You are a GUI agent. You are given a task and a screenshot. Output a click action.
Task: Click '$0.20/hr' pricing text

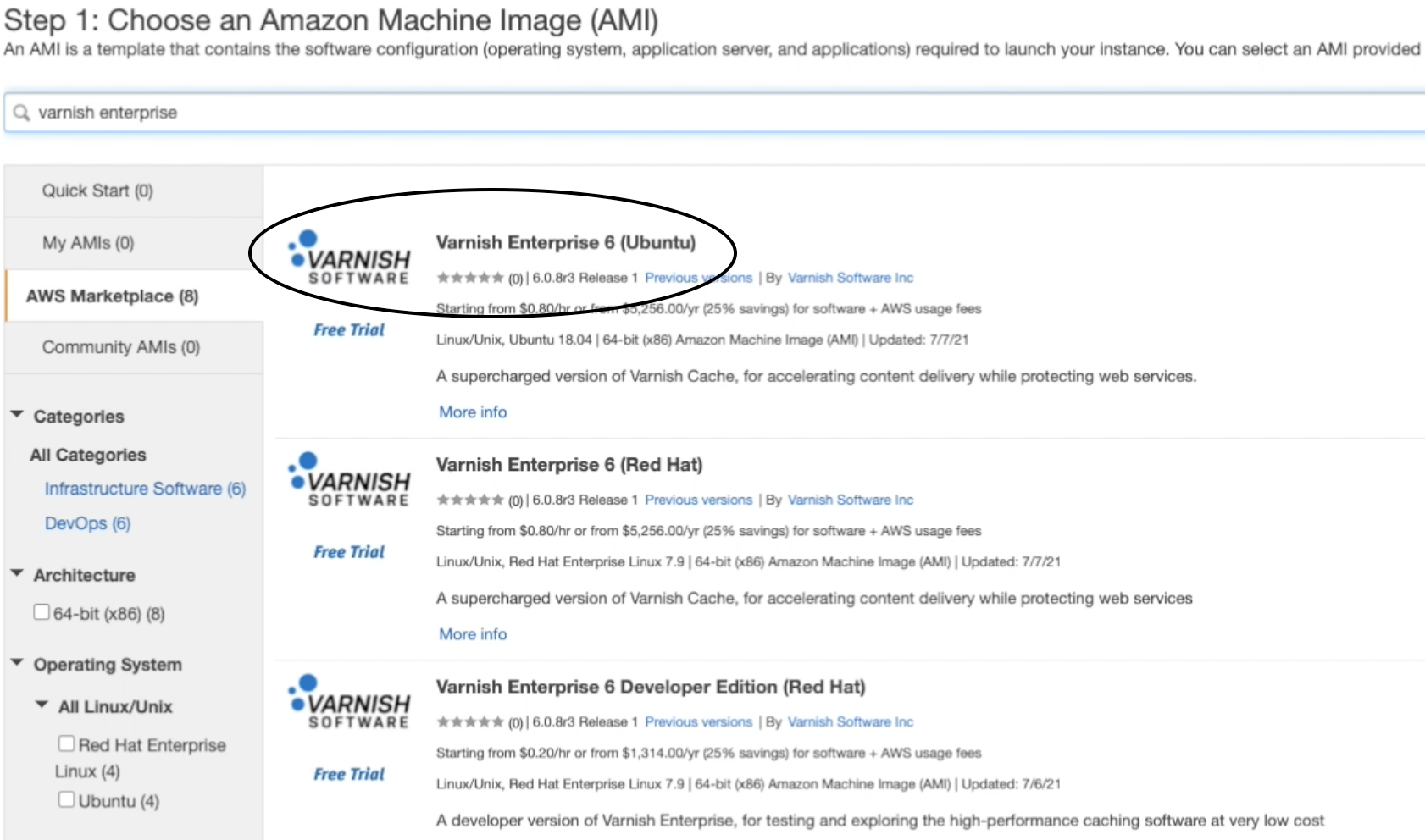[x=545, y=753]
